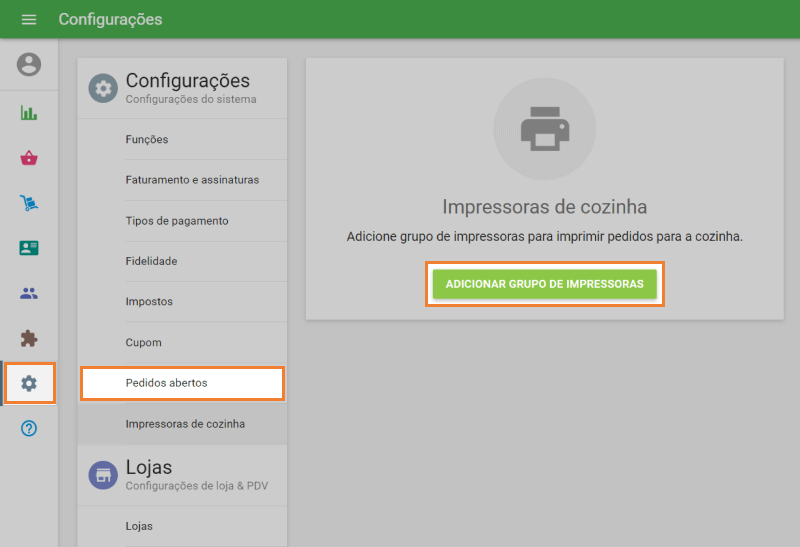Screen dimensions: 800x547
Task: Click 'Adicione grupo de impressoras' description text
Action: point(544,237)
